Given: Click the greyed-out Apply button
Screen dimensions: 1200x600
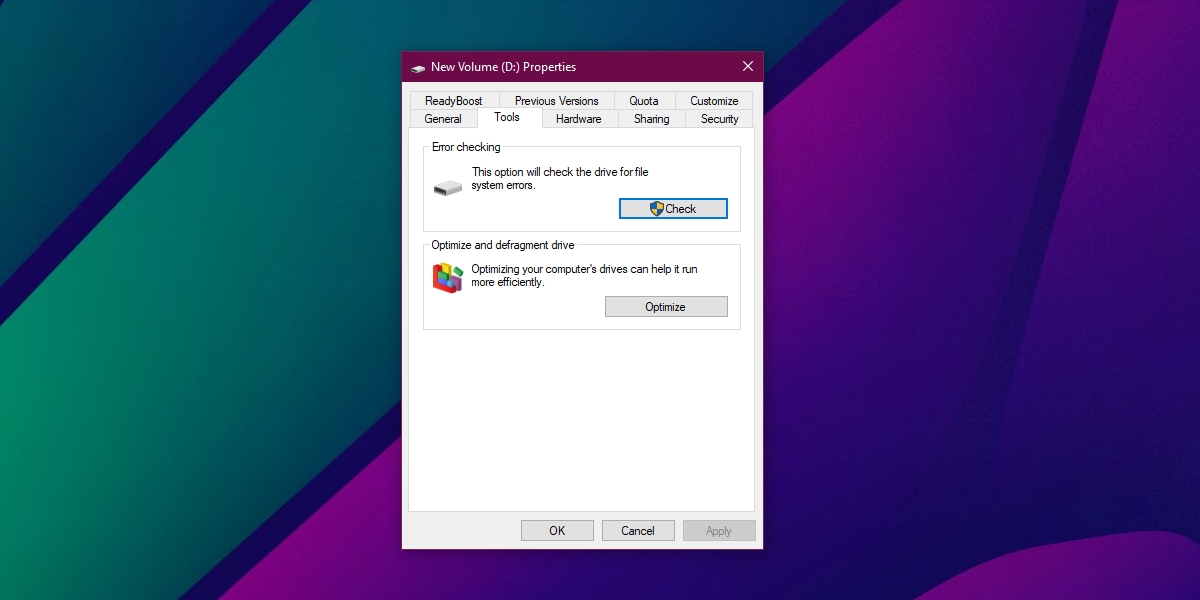Looking at the screenshot, I should 719,530.
